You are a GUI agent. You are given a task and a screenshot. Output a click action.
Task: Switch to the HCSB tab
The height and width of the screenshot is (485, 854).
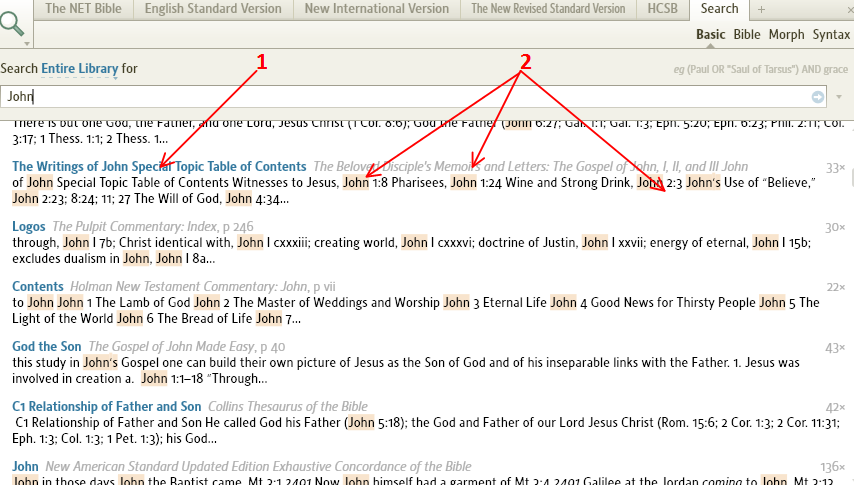[662, 9]
